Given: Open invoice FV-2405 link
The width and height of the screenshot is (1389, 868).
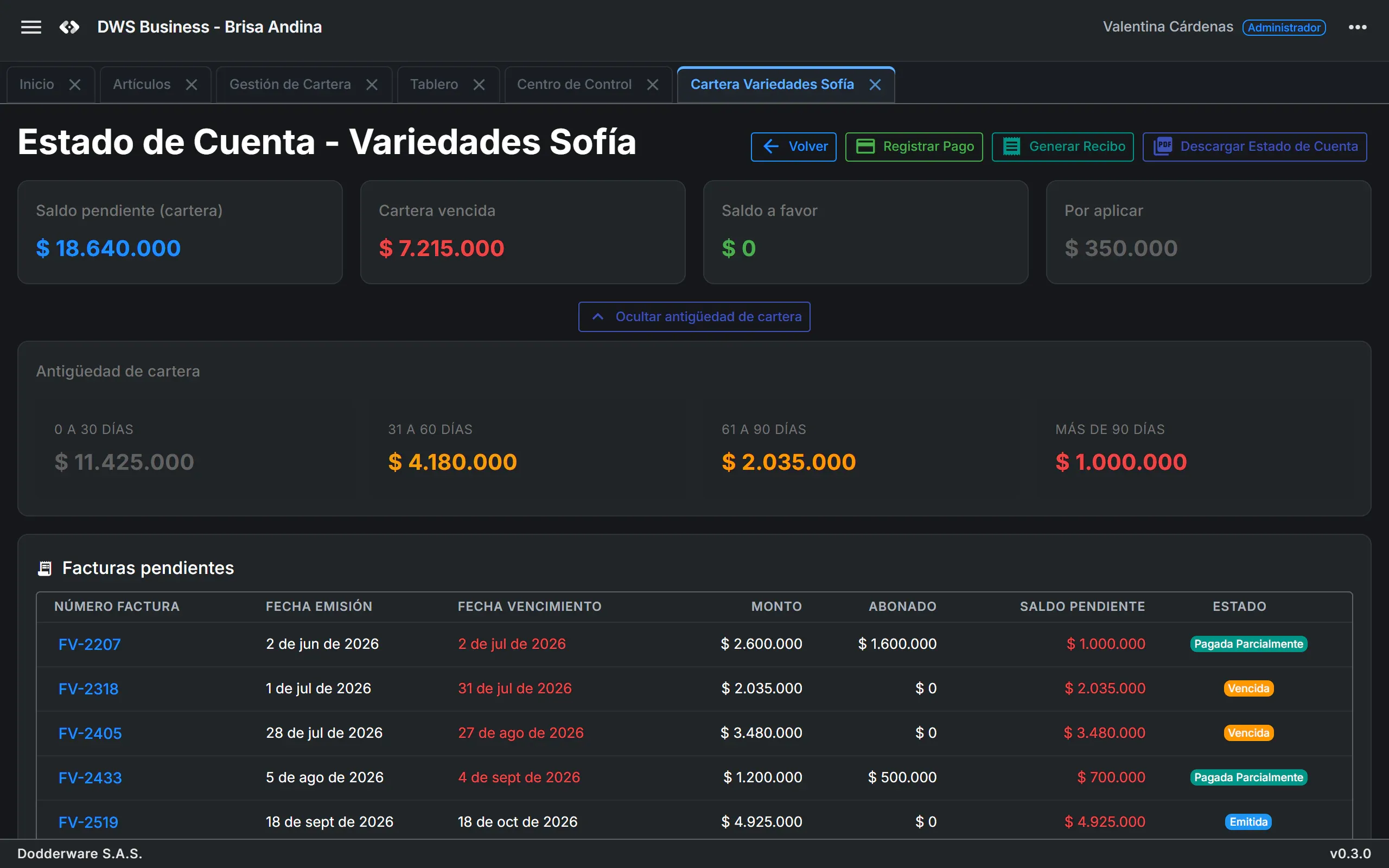Looking at the screenshot, I should coord(90,733).
